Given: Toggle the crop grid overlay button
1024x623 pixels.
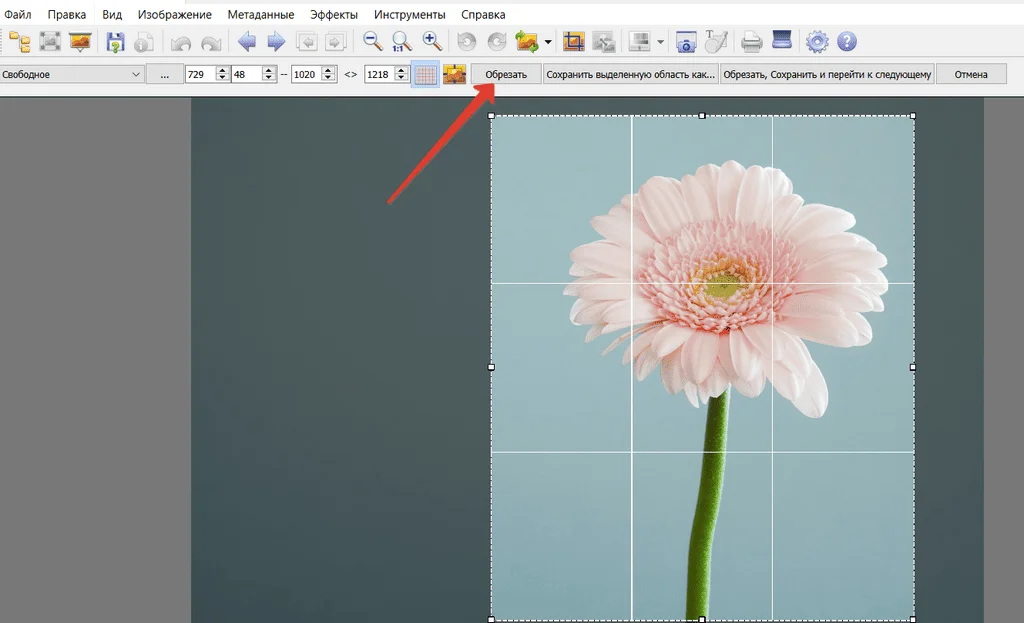Looking at the screenshot, I should click(425, 74).
